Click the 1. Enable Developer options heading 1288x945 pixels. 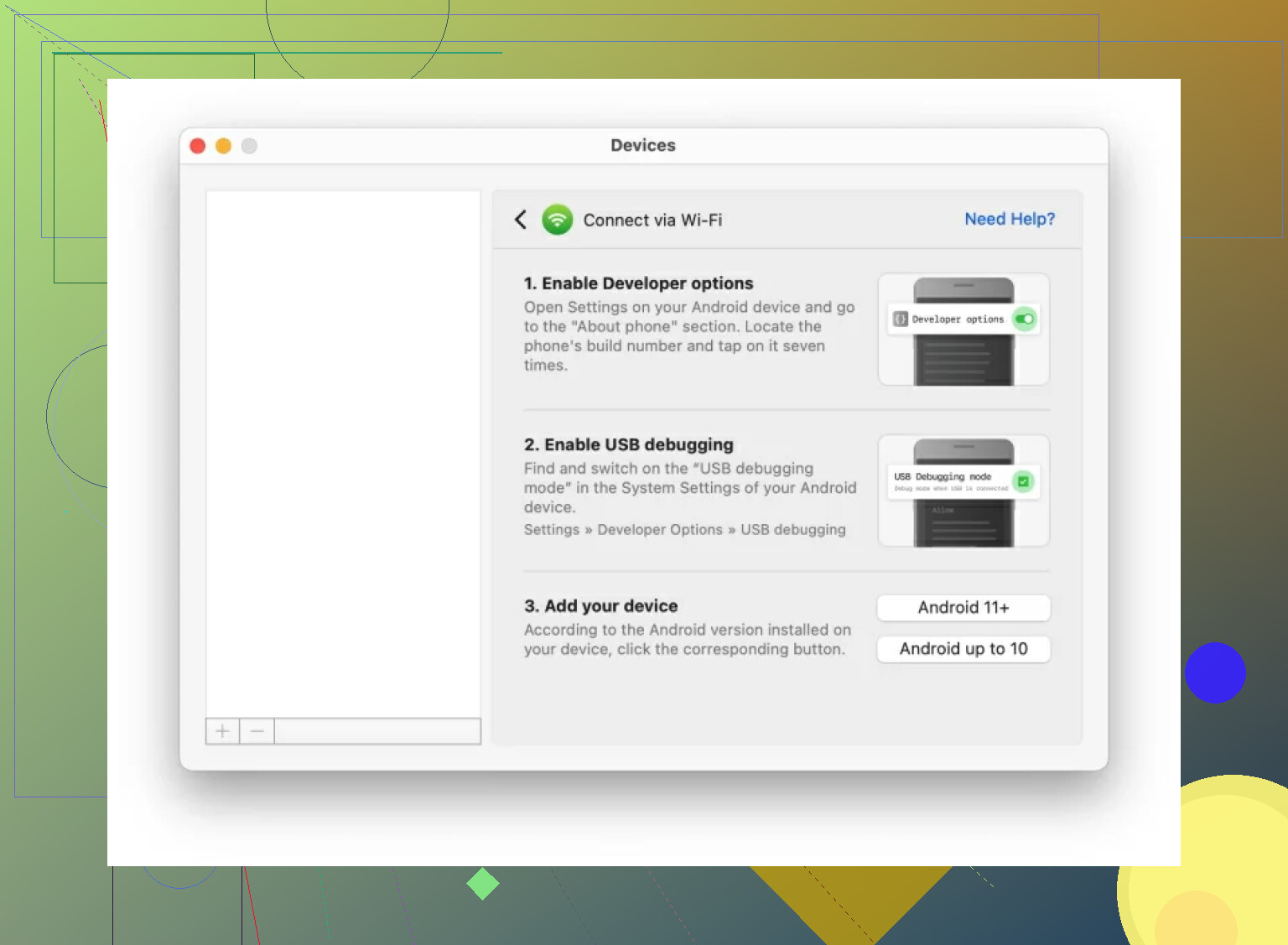tap(639, 283)
